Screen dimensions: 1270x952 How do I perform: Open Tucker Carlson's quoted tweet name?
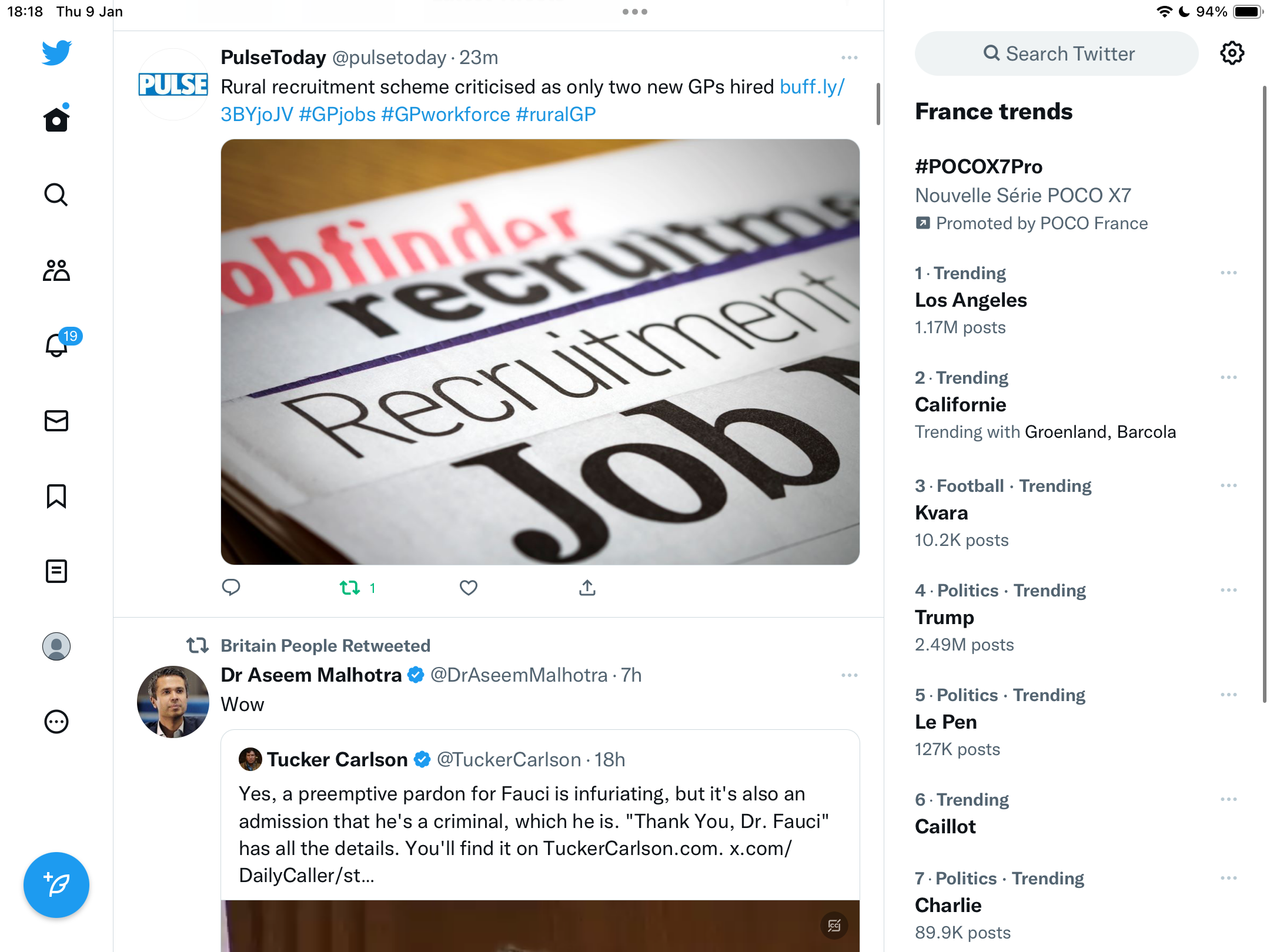[337, 760]
